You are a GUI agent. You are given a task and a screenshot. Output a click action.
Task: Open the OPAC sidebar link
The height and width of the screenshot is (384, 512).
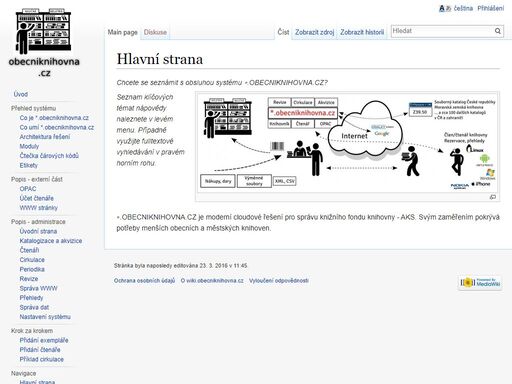[28, 189]
